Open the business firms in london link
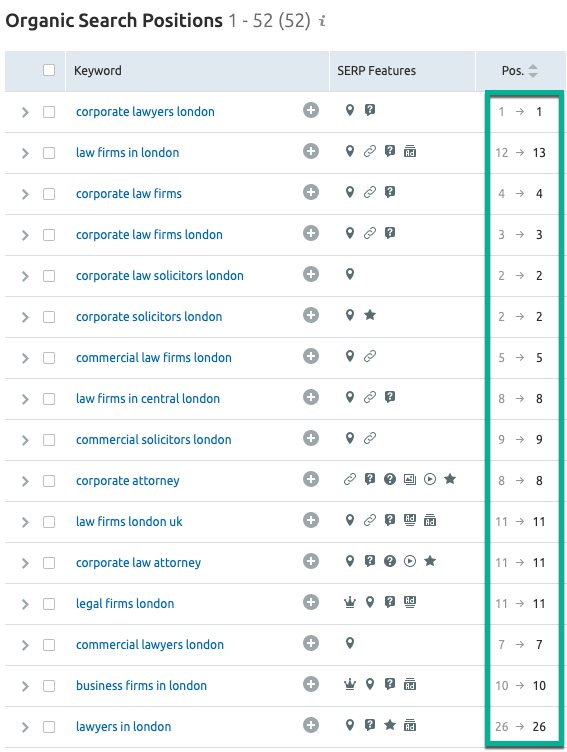Image resolution: width=567 pixels, height=752 pixels. point(142,686)
